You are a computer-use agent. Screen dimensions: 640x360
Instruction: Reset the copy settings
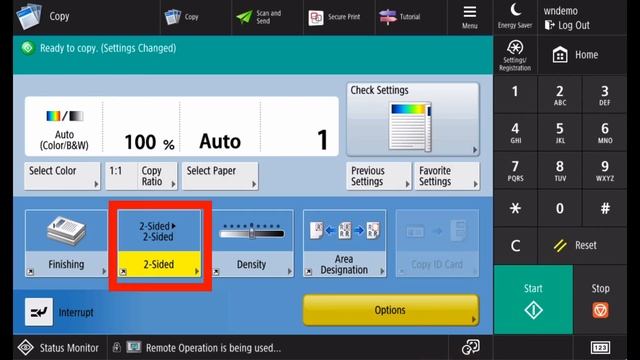coord(582,245)
